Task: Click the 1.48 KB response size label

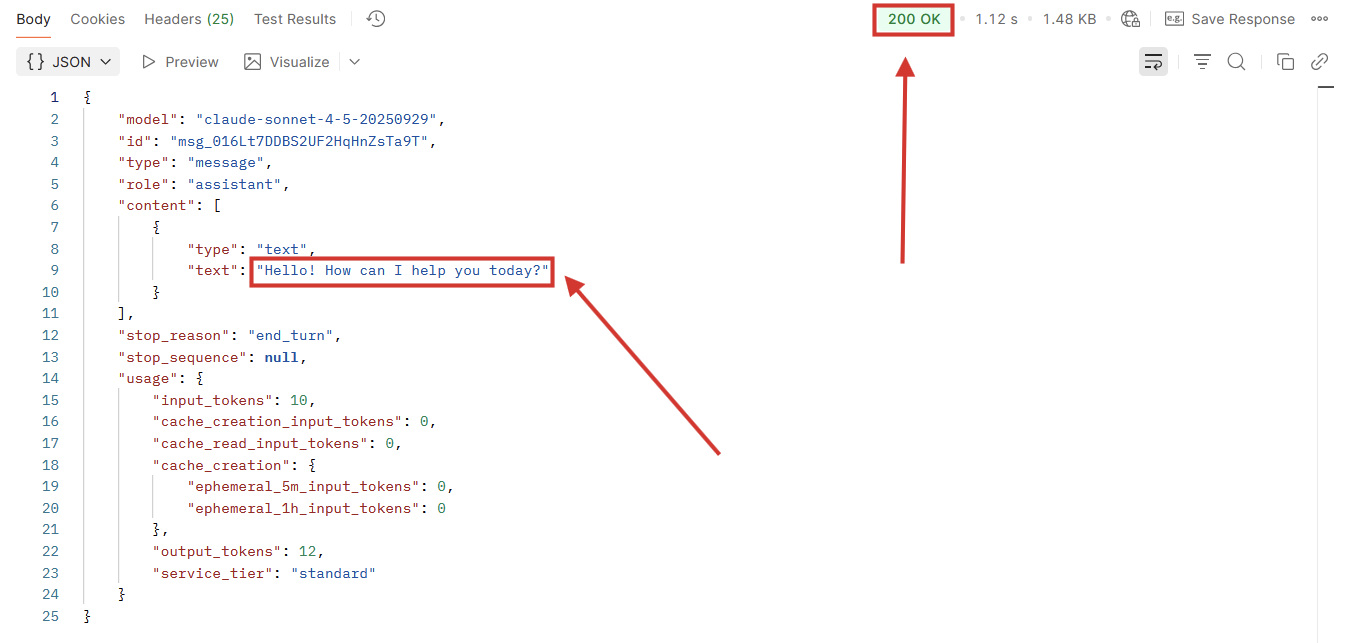Action: click(1069, 18)
